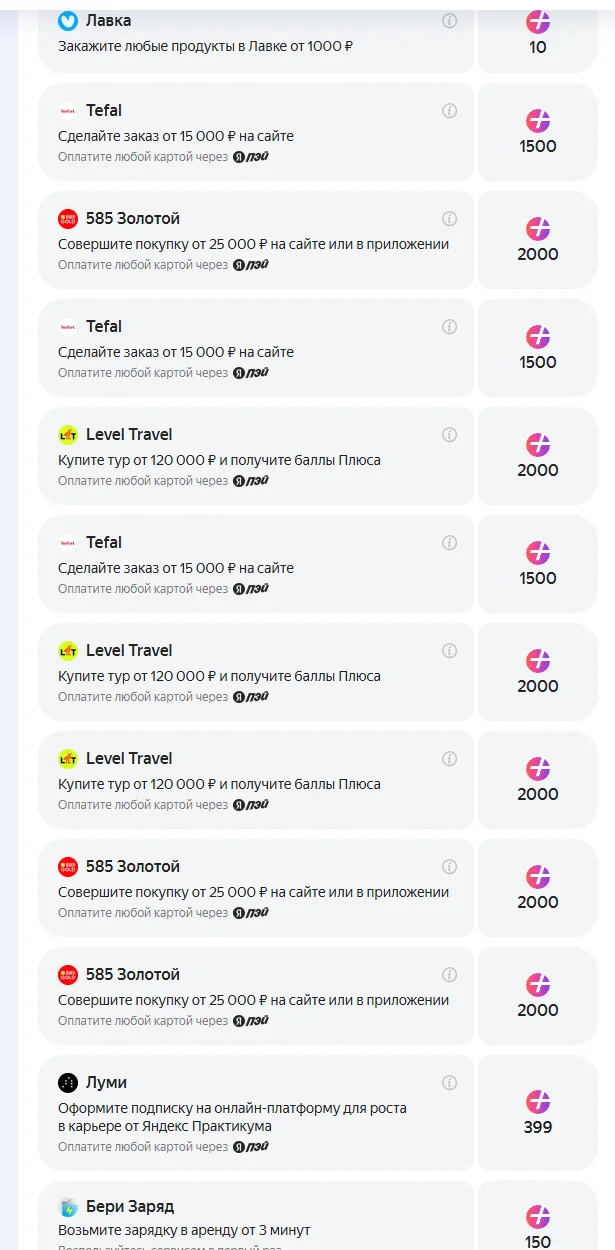Click the Бери Заряд logo icon

(x=68, y=1207)
